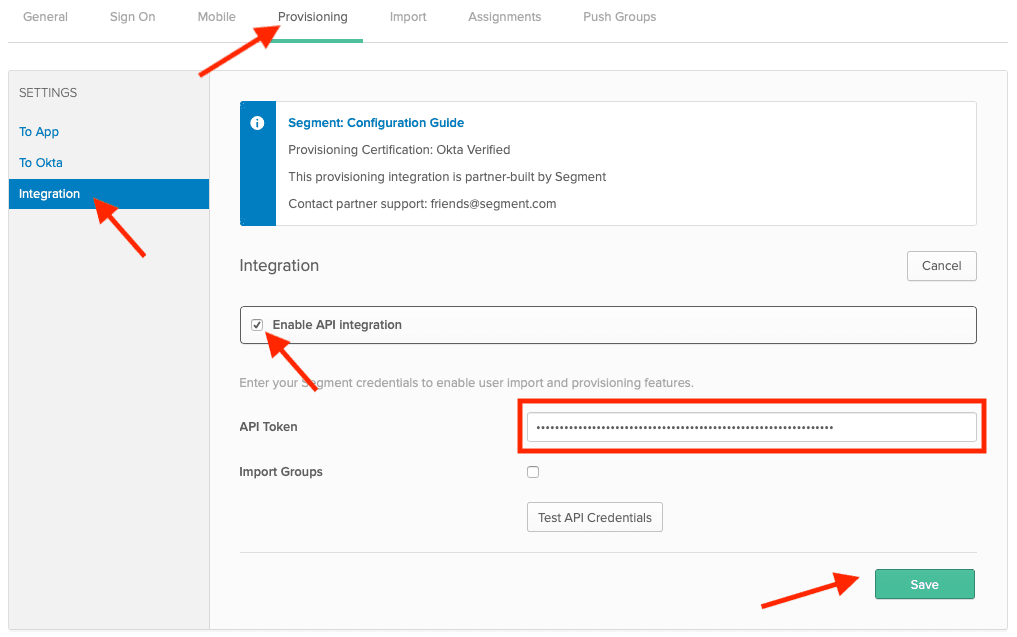Image resolution: width=1017 pixels, height=637 pixels.
Task: Open the Import tab
Action: 408,16
